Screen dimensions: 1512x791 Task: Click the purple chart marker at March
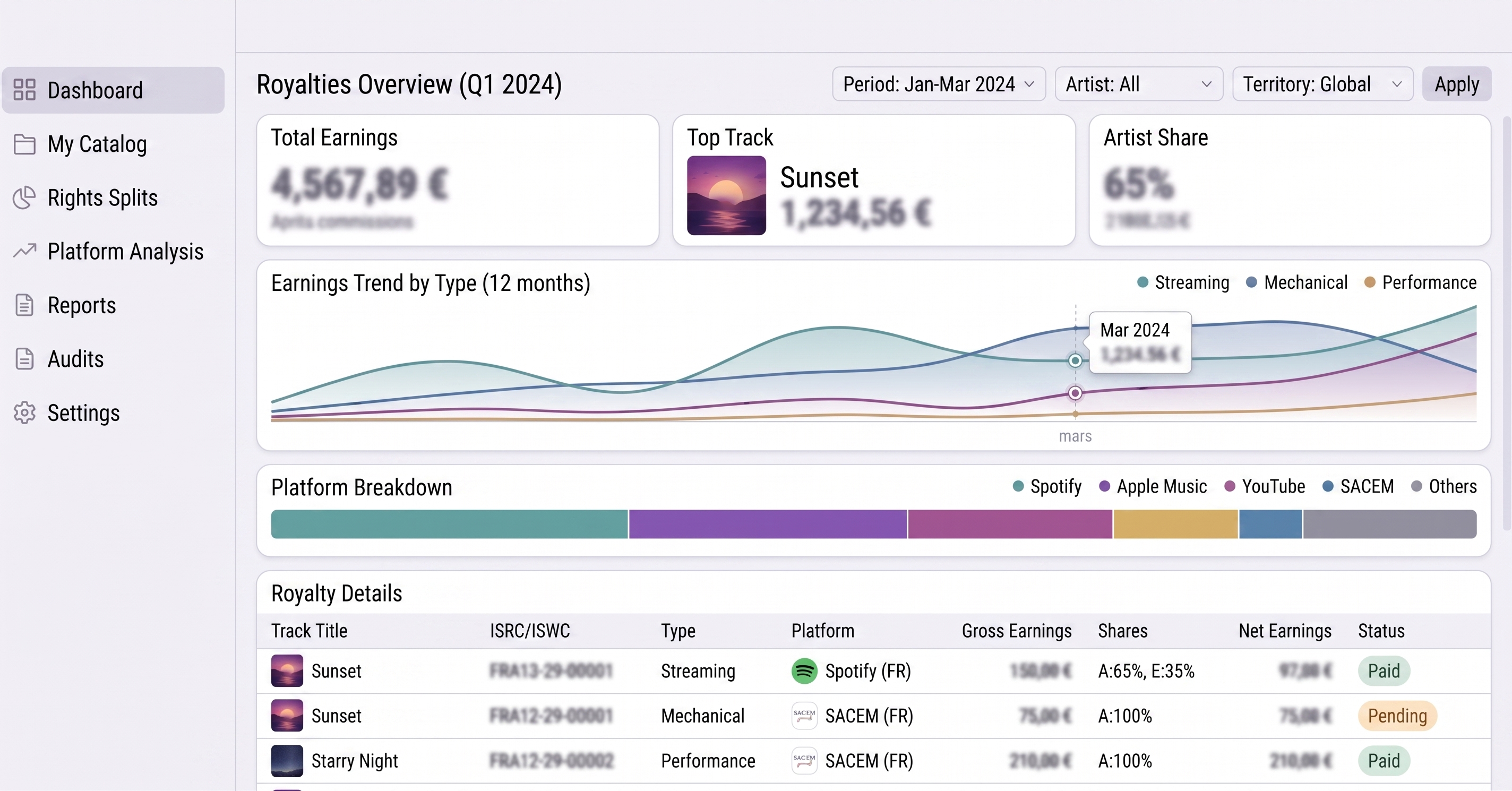point(1075,392)
